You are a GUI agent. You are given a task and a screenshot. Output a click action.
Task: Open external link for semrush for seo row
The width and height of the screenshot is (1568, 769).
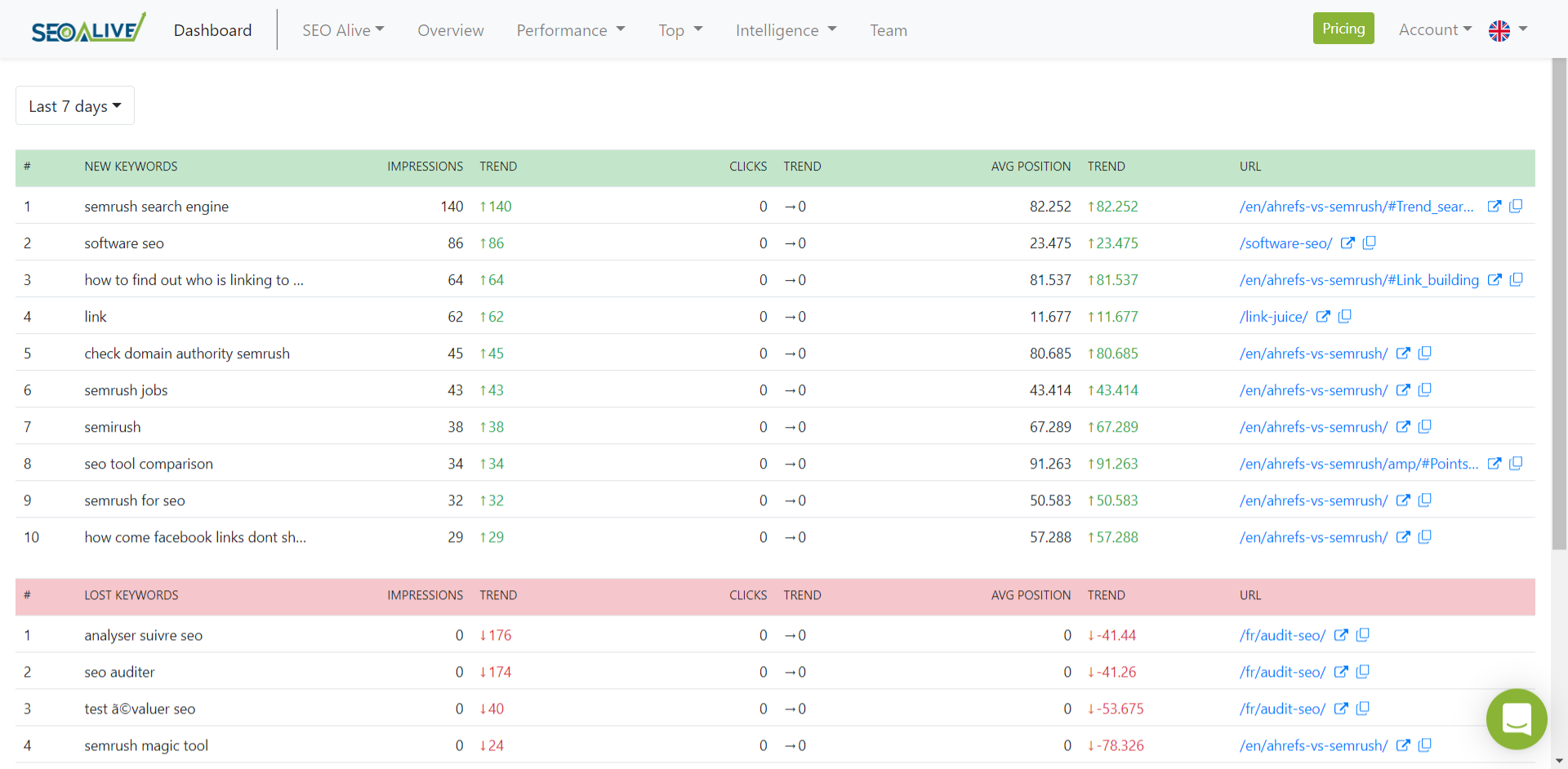pos(1403,500)
